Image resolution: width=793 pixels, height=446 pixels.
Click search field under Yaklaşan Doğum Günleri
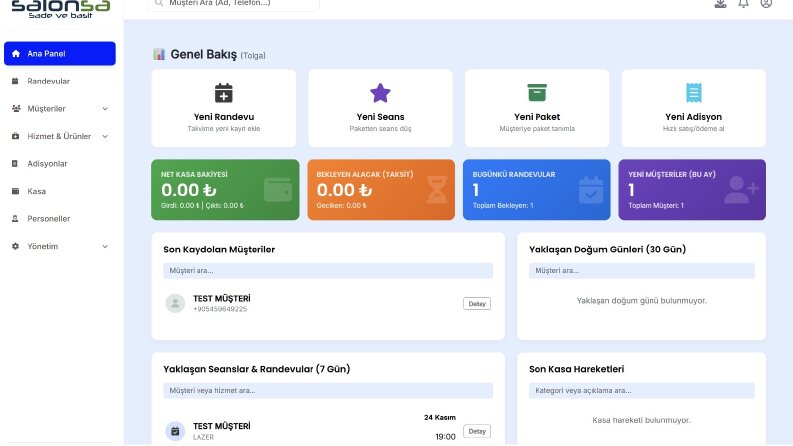click(641, 271)
